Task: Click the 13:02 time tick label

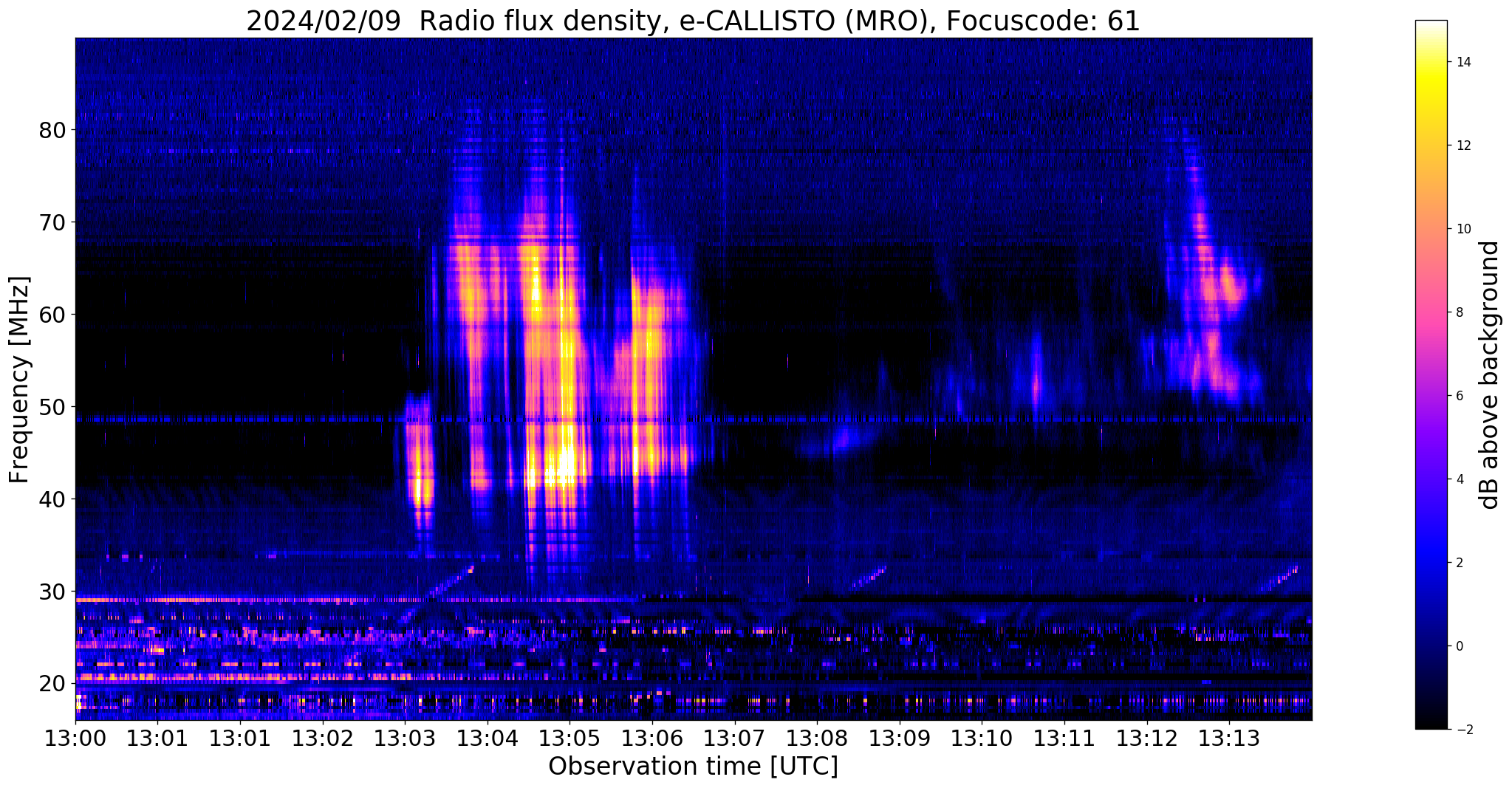Action: point(323,739)
